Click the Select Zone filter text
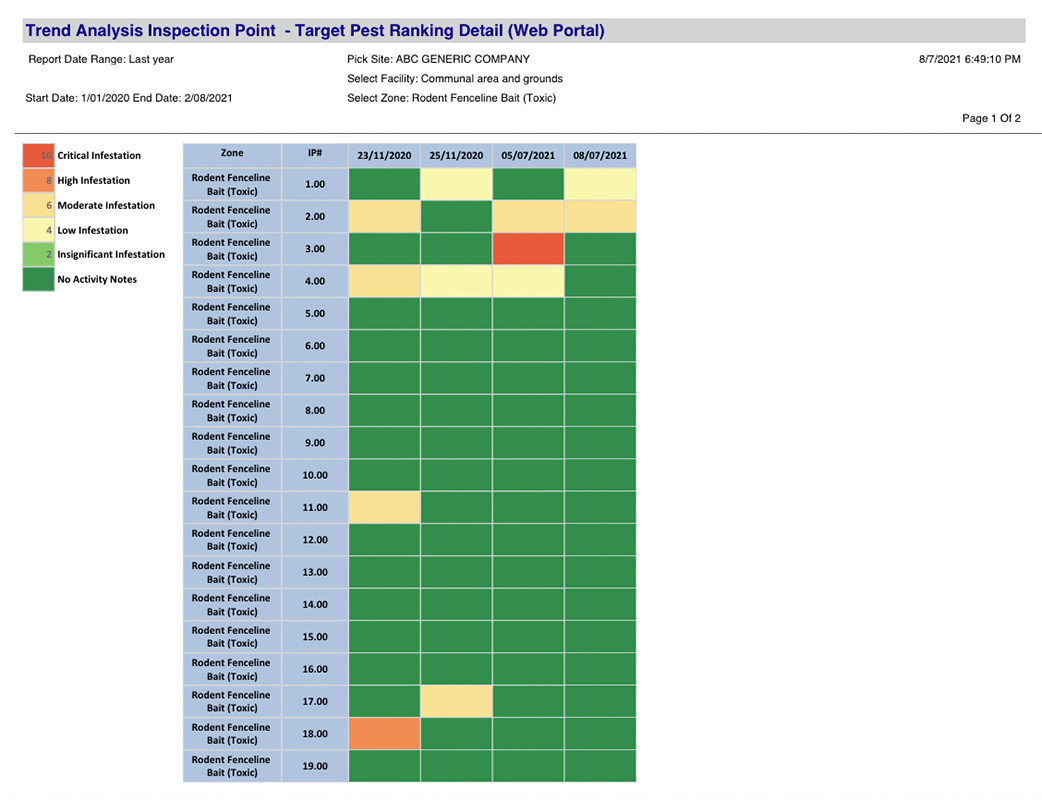The image size is (1042, 800). pos(451,98)
